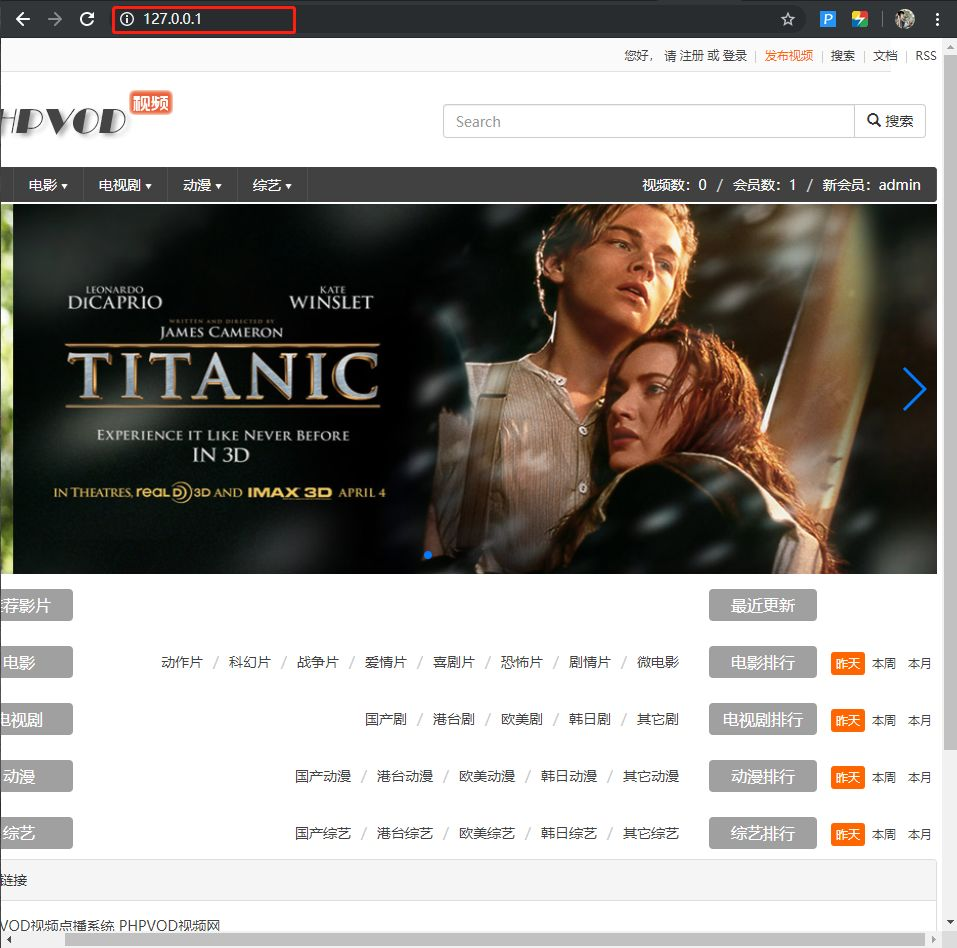Screen dimensions: 957x948
Task: Open the 韩日综艺 category link
Action: click(569, 833)
